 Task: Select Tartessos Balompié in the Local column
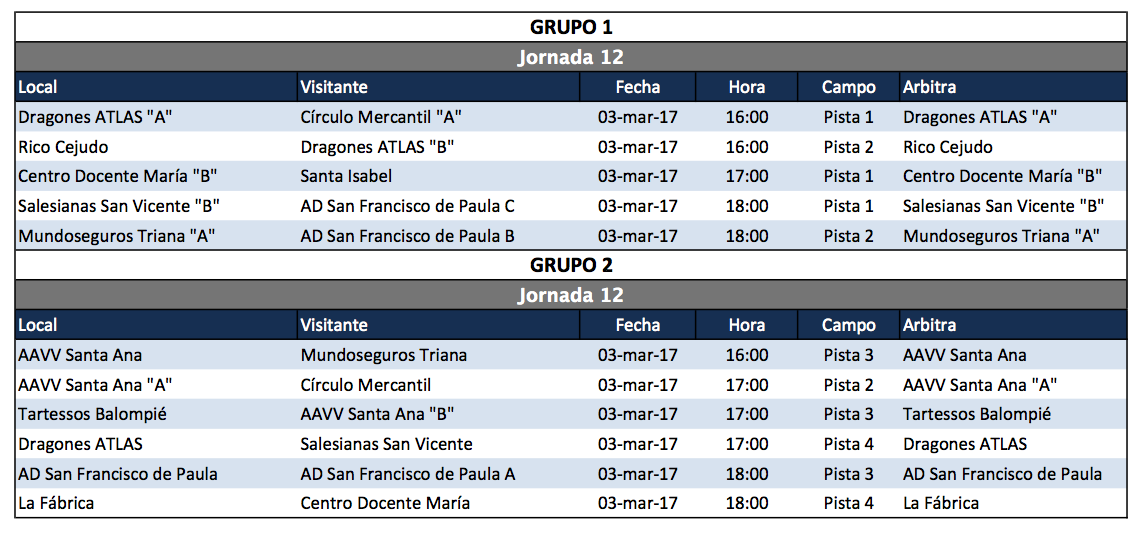(92, 414)
